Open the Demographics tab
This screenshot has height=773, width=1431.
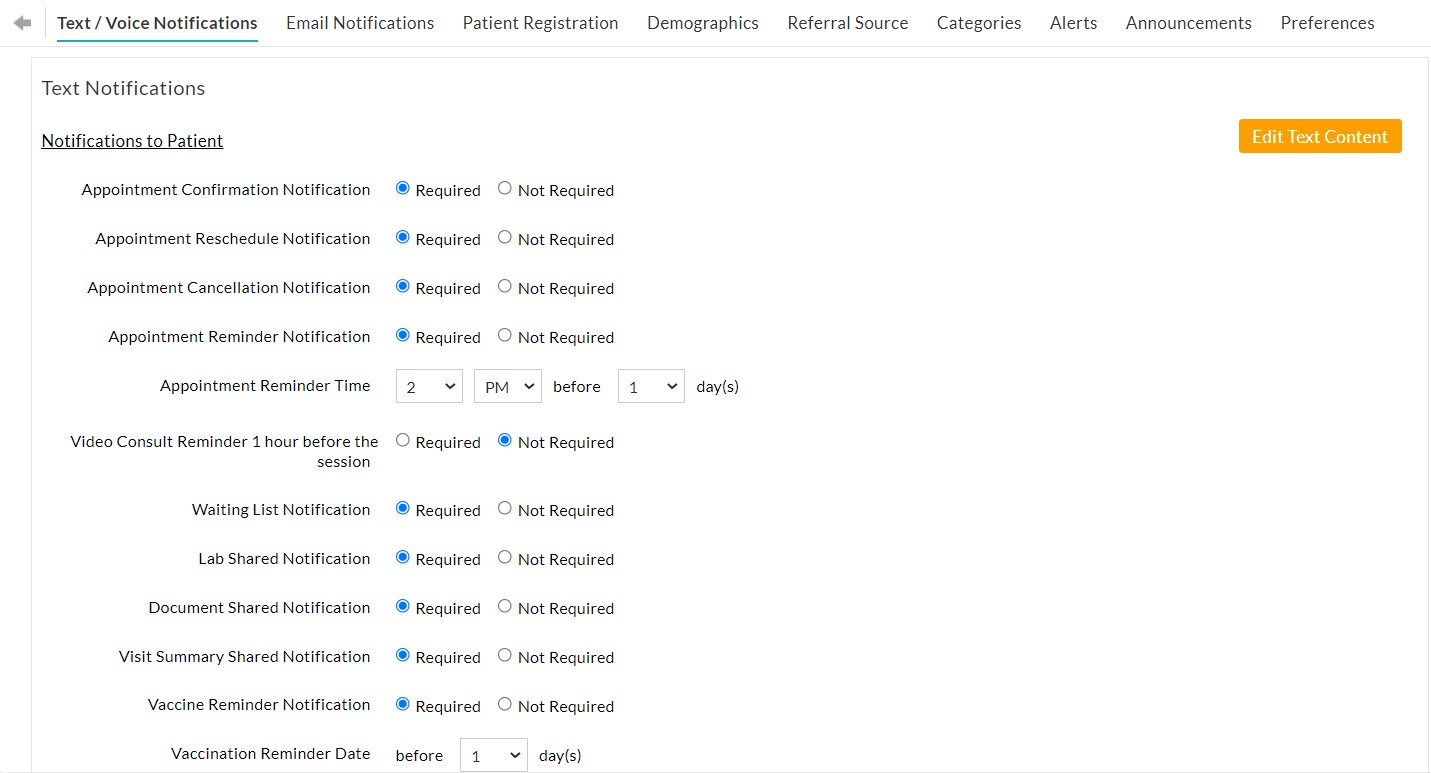pos(702,22)
